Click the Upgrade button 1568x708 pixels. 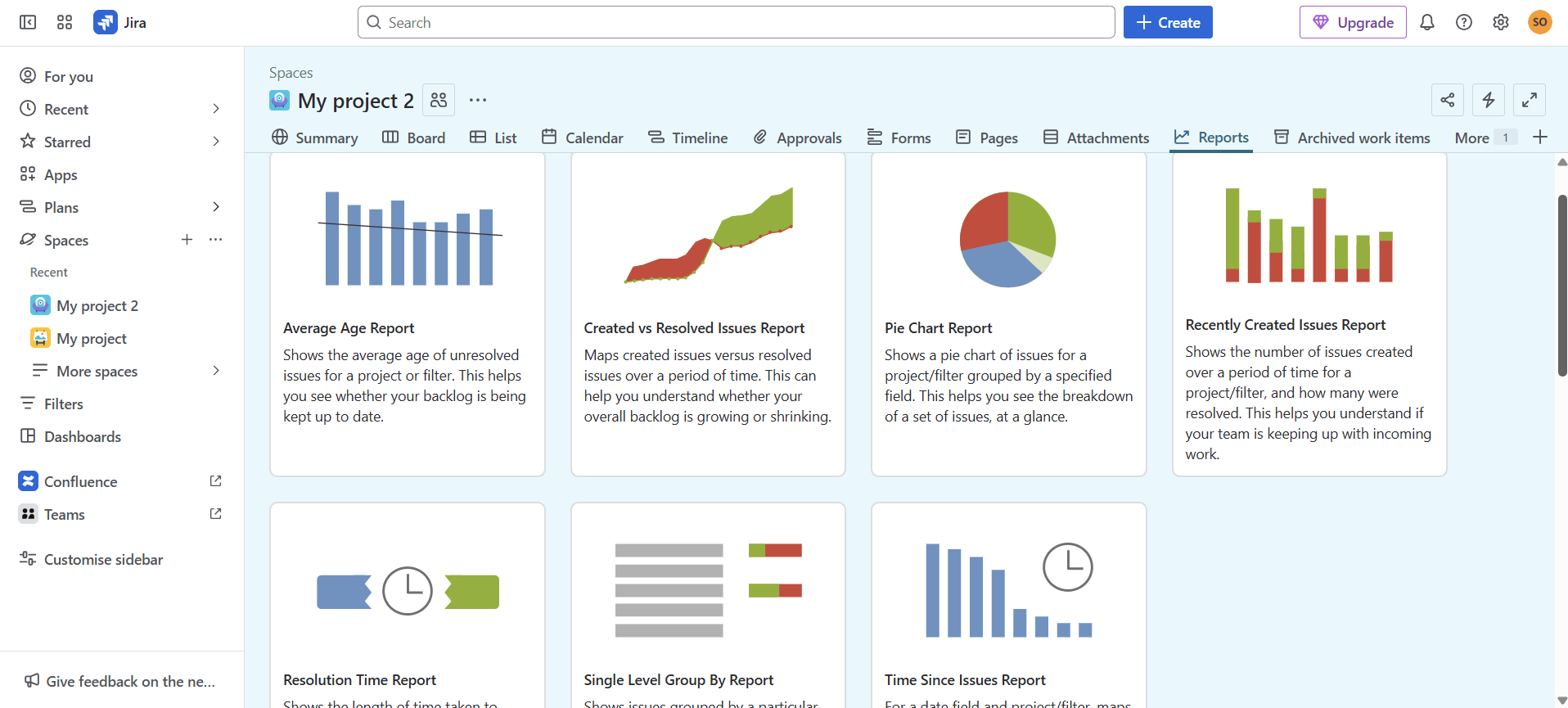pos(1353,22)
